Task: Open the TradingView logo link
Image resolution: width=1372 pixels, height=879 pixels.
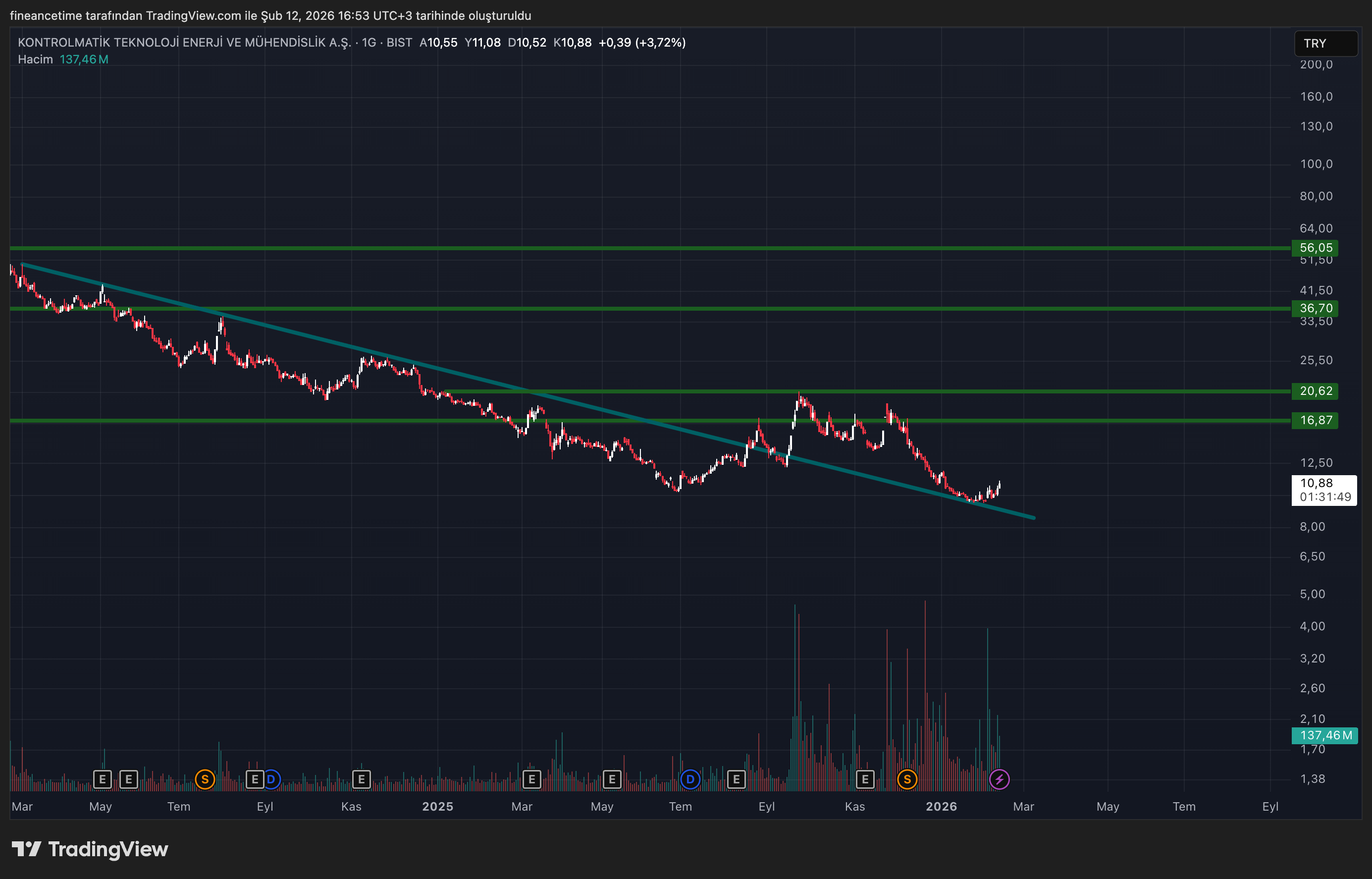Action: (x=90, y=849)
